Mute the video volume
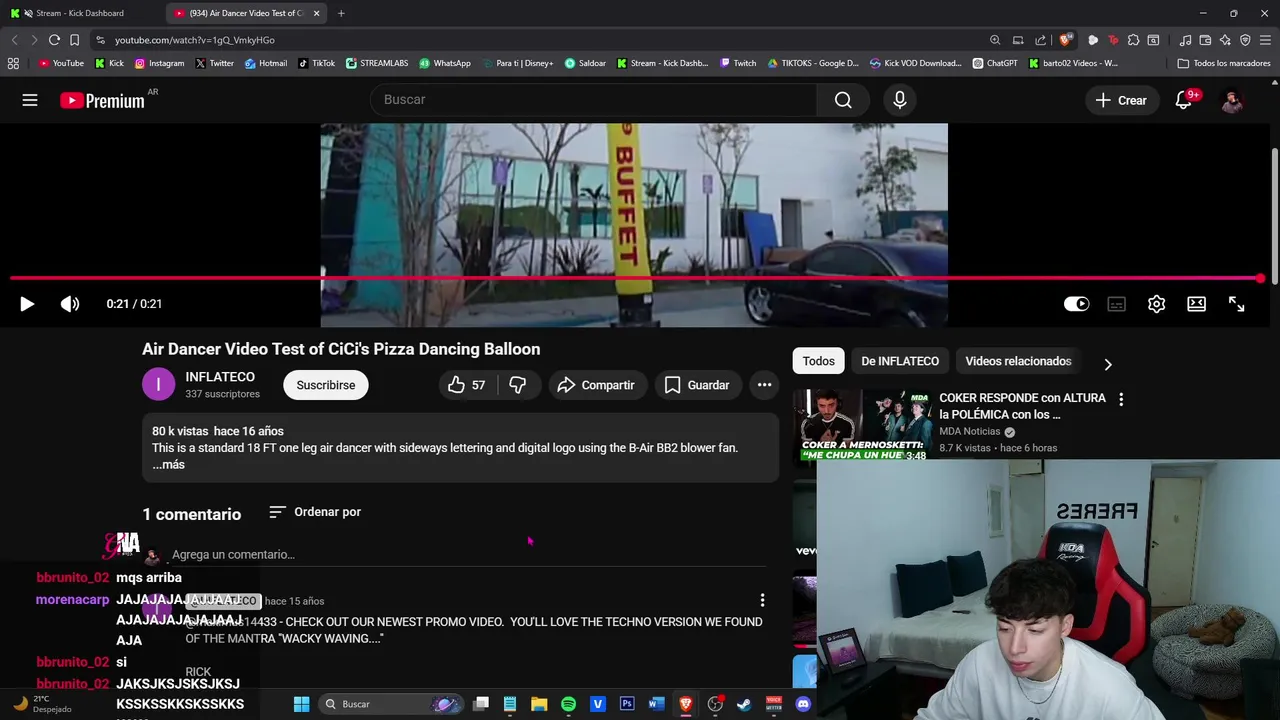Image resolution: width=1280 pixels, height=720 pixels. 70,304
